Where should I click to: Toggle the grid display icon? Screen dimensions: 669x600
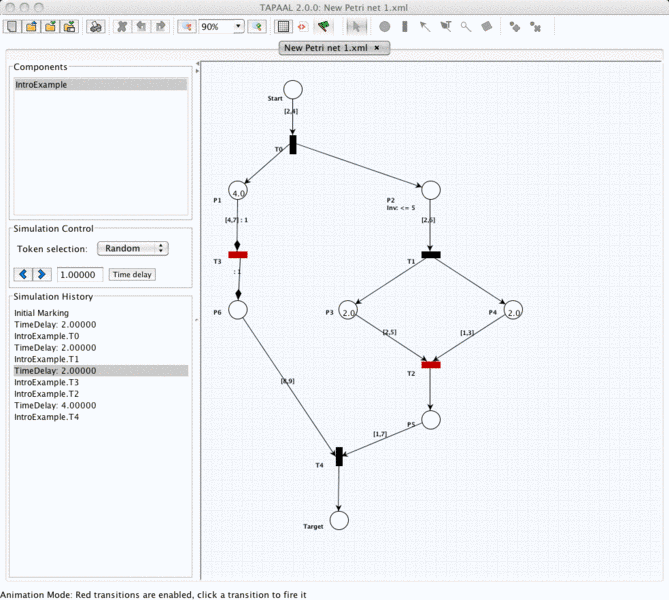click(283, 26)
